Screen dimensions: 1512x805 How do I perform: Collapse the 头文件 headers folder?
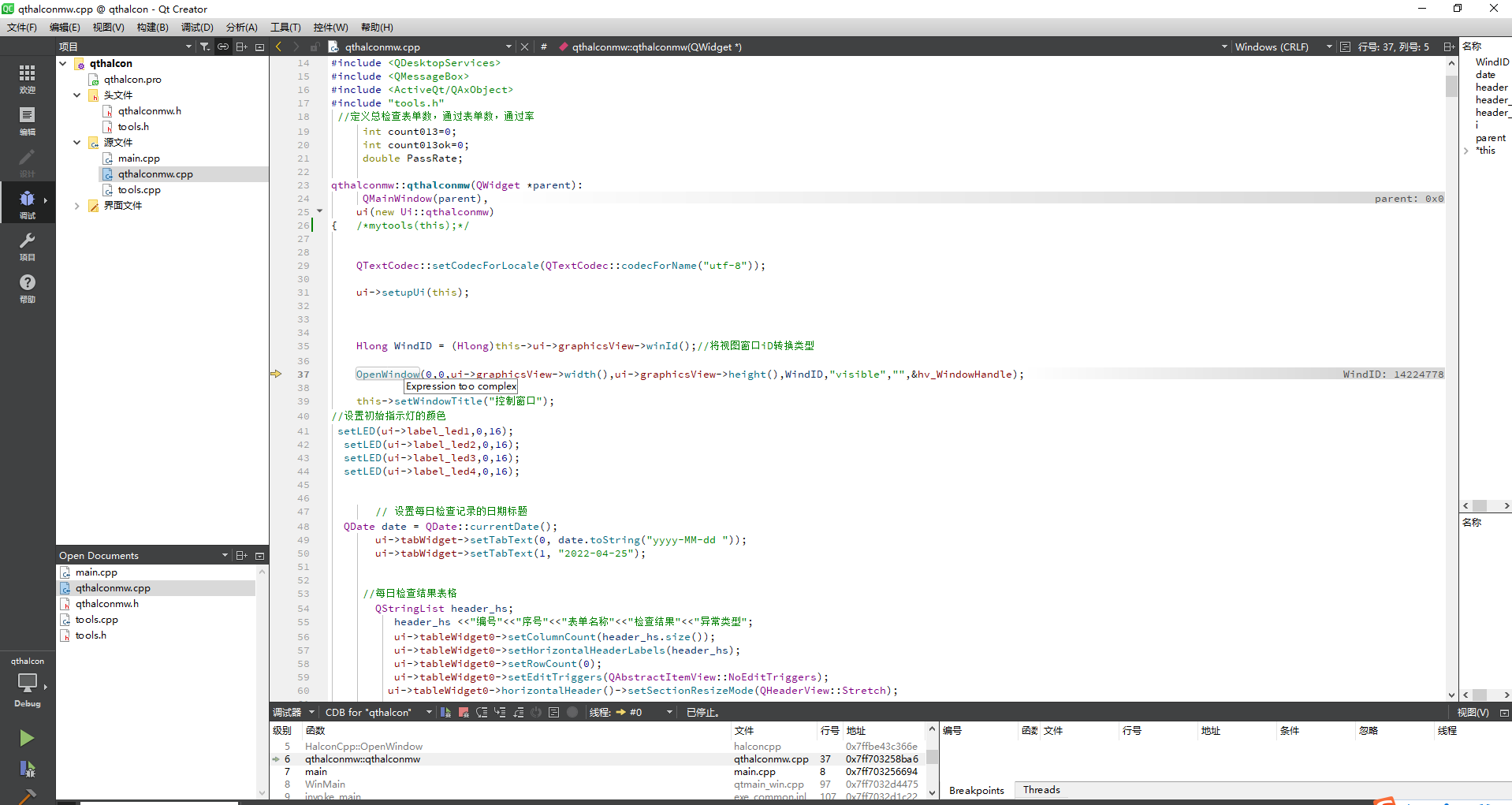(x=77, y=95)
